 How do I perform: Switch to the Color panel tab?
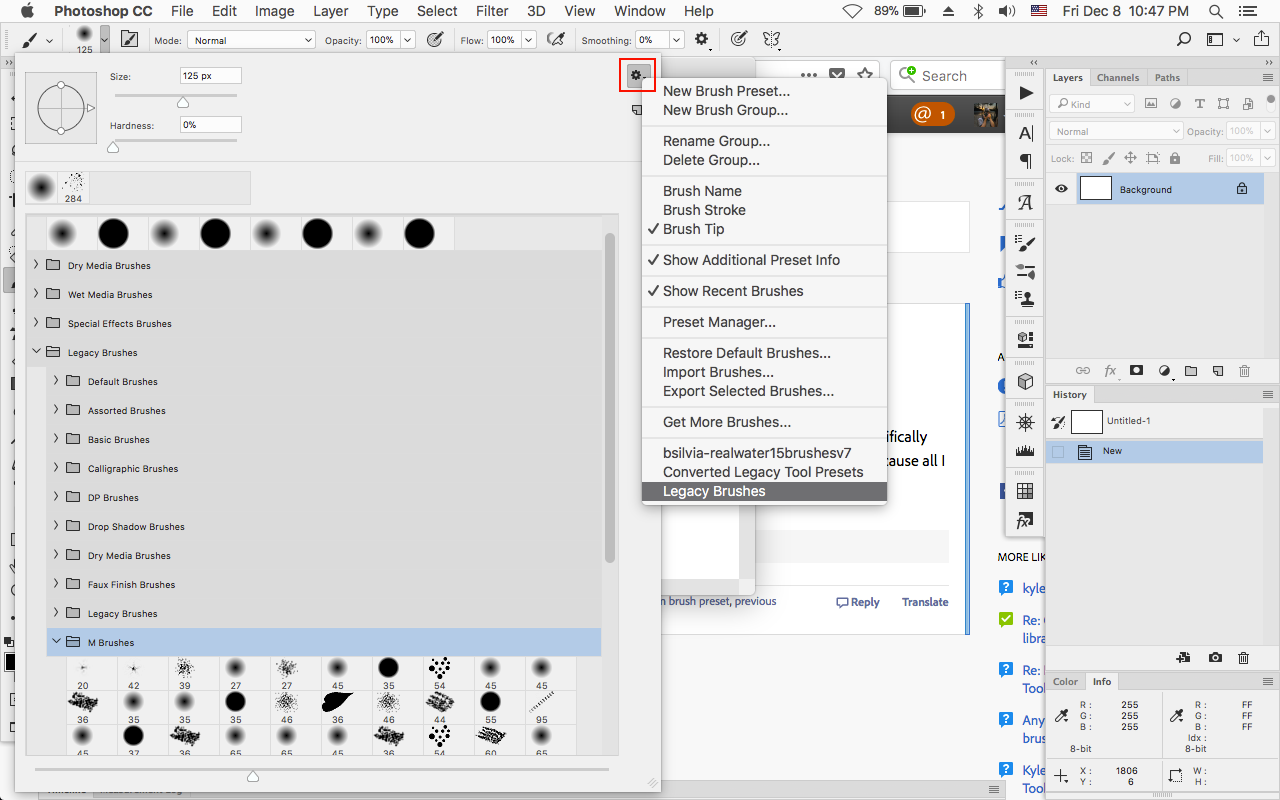click(x=1066, y=682)
